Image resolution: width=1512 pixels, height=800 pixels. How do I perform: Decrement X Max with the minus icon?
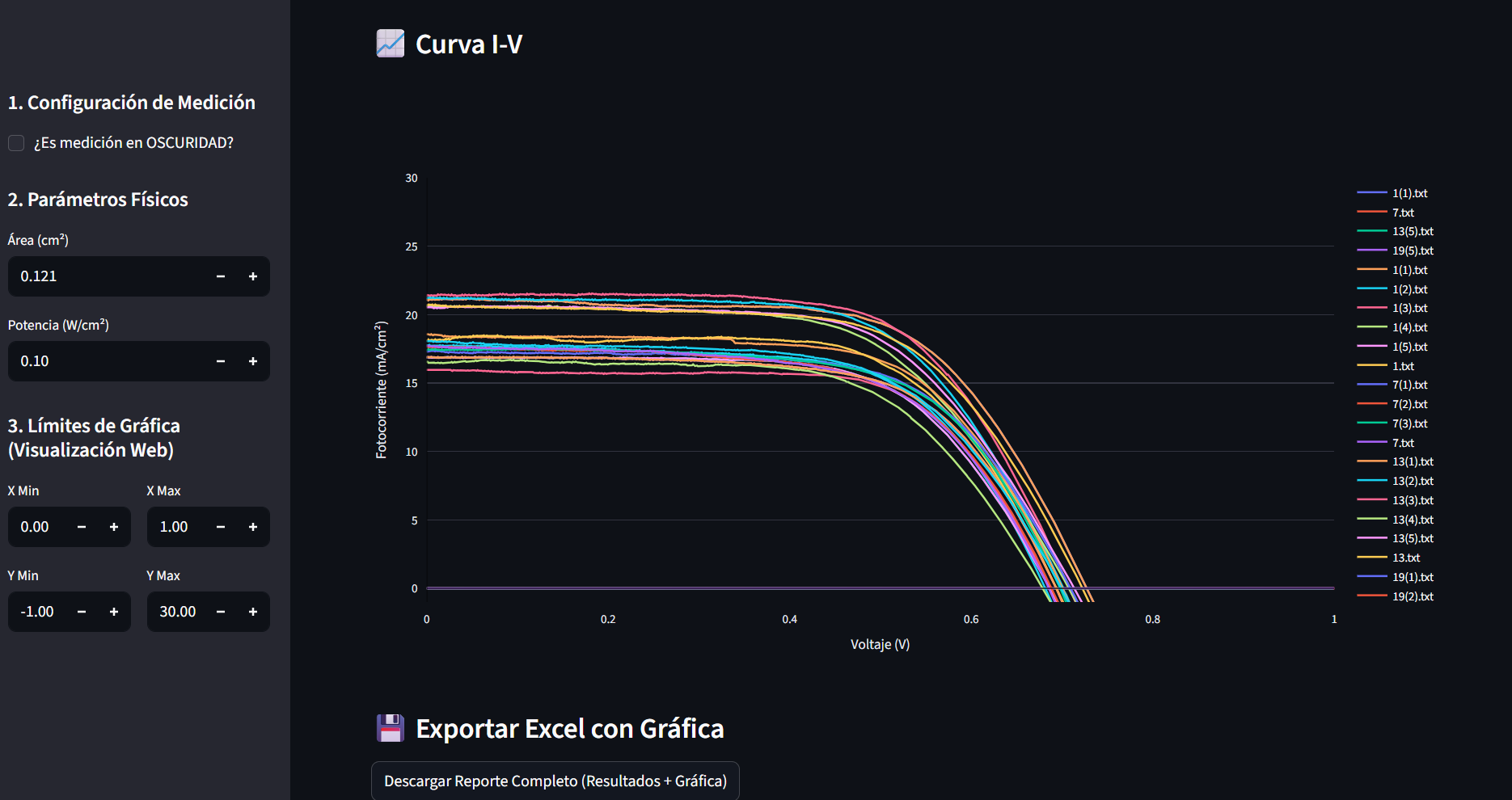tap(221, 527)
